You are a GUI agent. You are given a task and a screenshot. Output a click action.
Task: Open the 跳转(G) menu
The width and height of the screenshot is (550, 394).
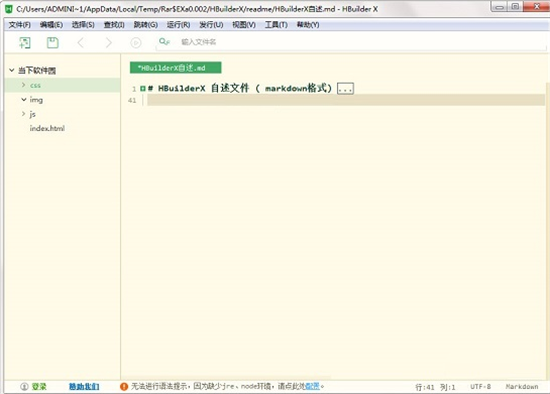[x=146, y=25]
